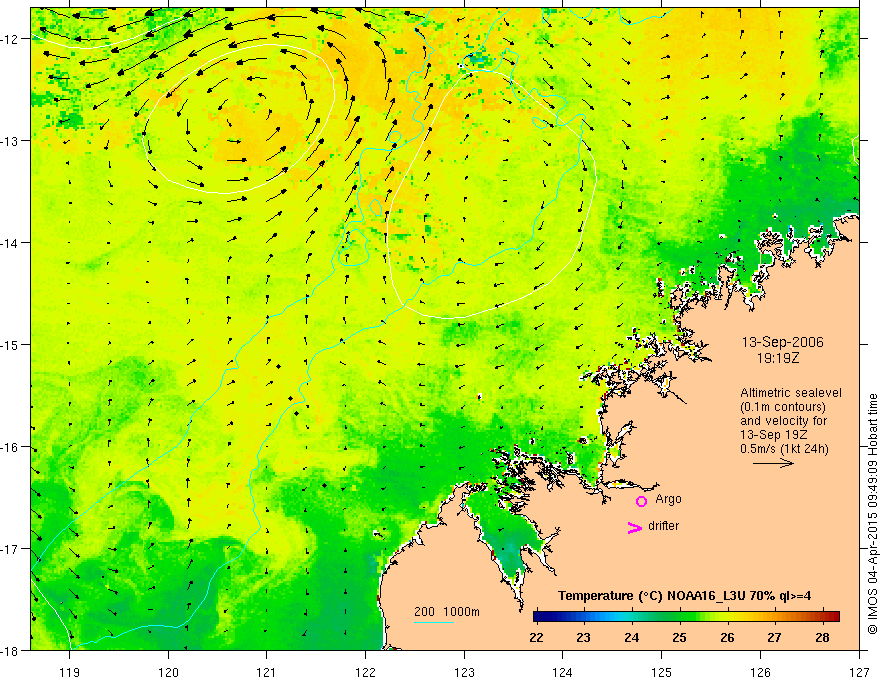880x680 pixels.
Task: Click the longitude axis label '126'
Action: (760, 672)
